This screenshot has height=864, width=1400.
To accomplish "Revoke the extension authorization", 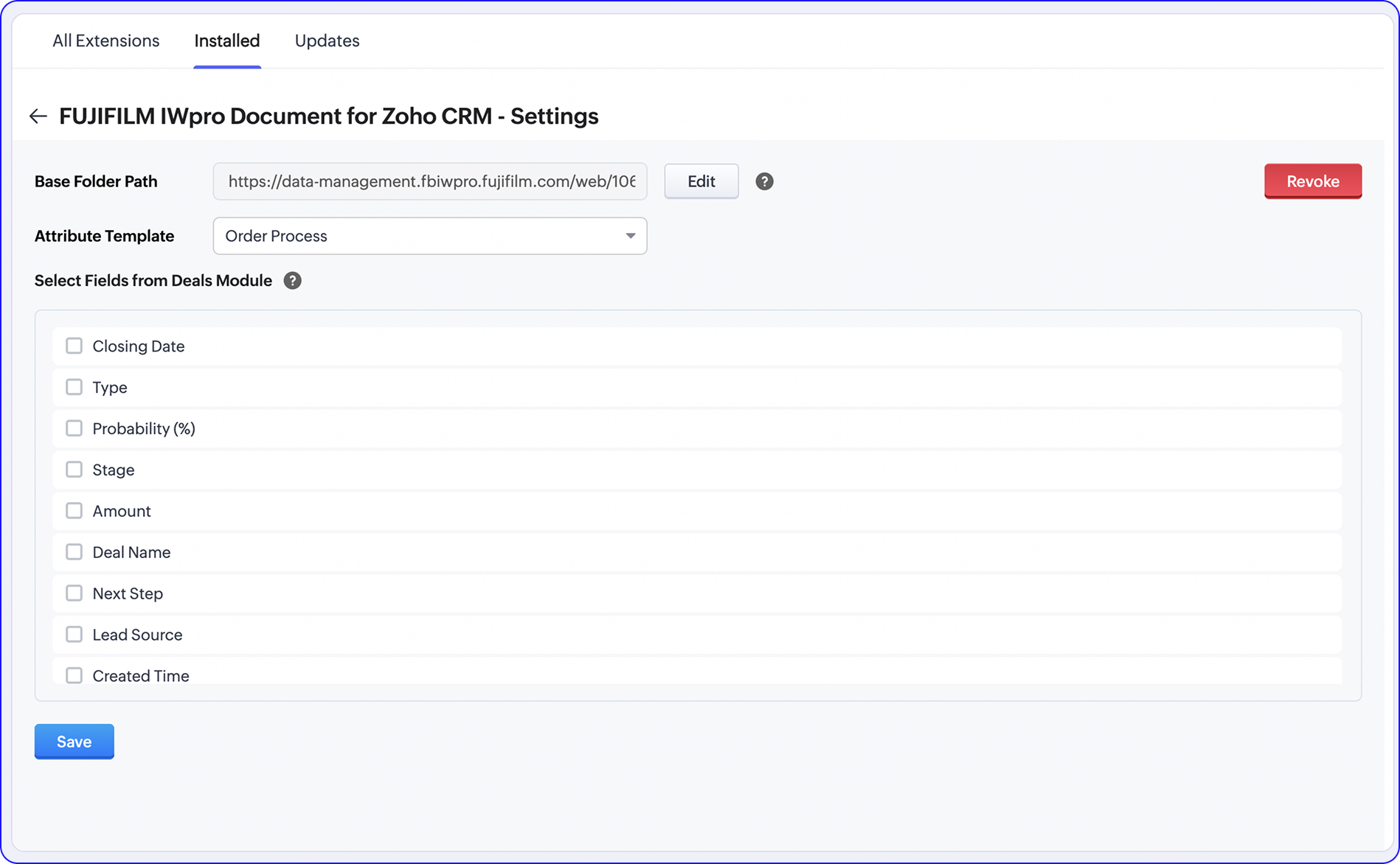I will 1313,181.
